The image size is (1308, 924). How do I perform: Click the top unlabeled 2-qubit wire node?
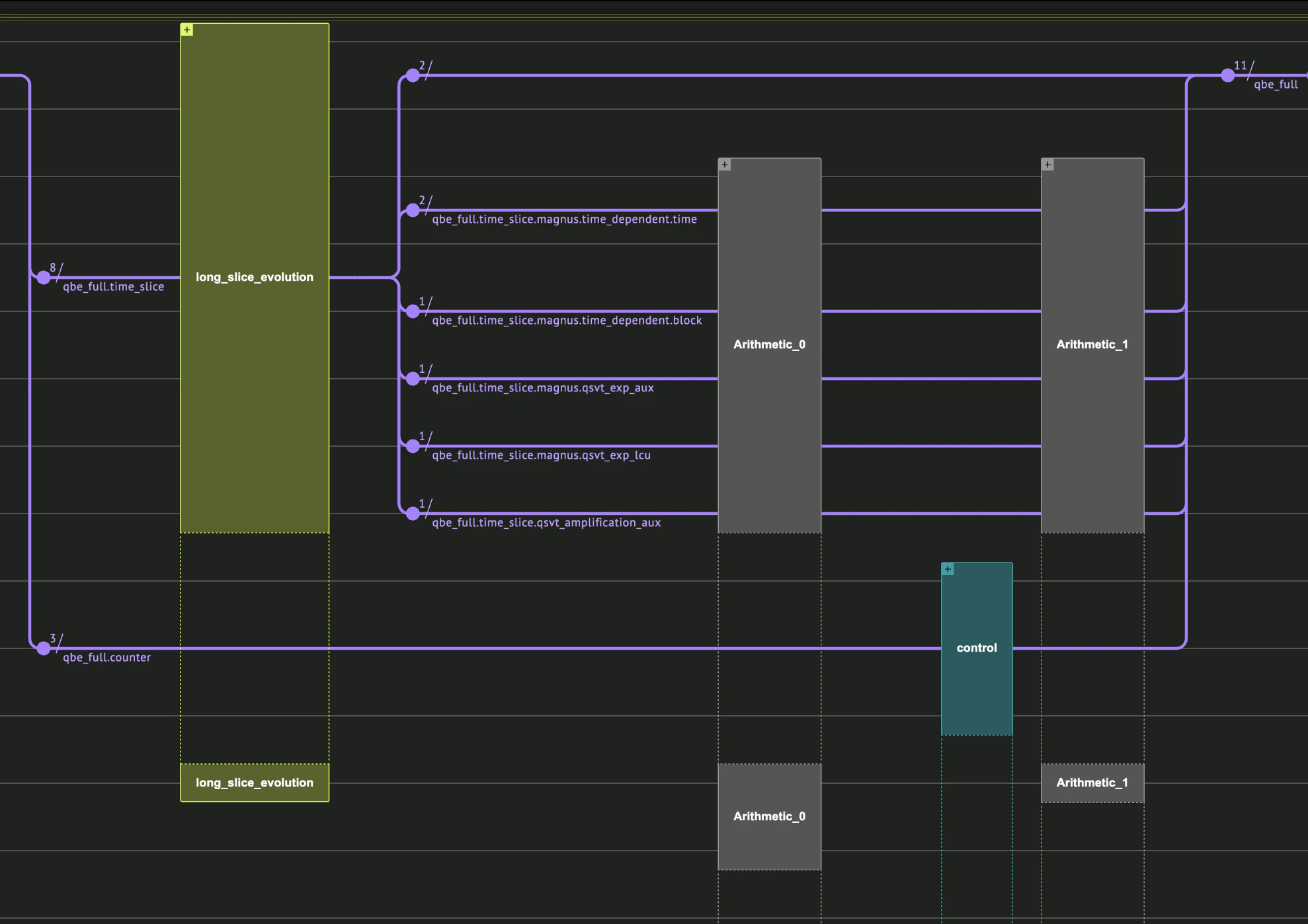coord(413,75)
